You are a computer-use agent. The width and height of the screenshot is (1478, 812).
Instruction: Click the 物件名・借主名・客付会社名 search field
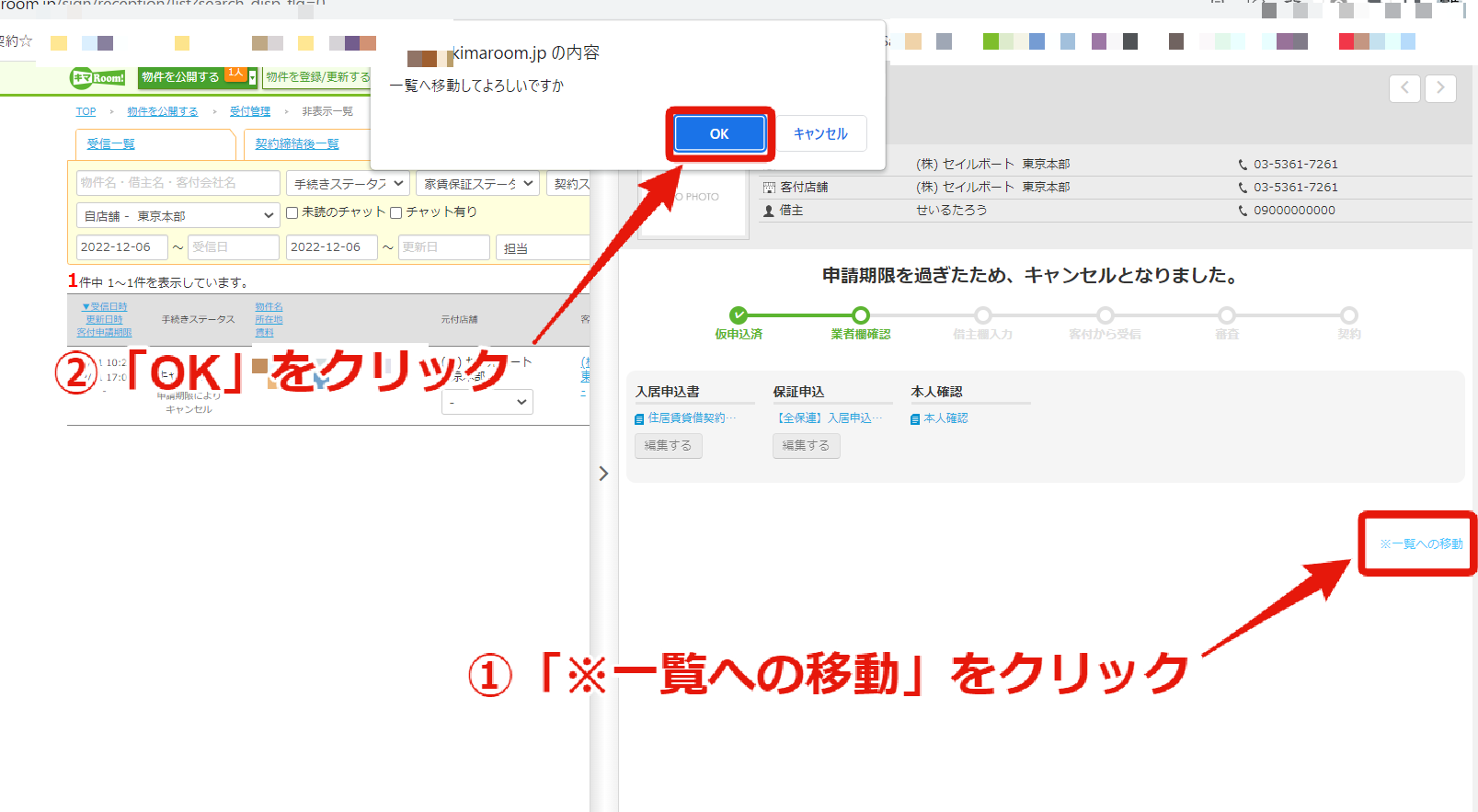pyautogui.click(x=178, y=183)
